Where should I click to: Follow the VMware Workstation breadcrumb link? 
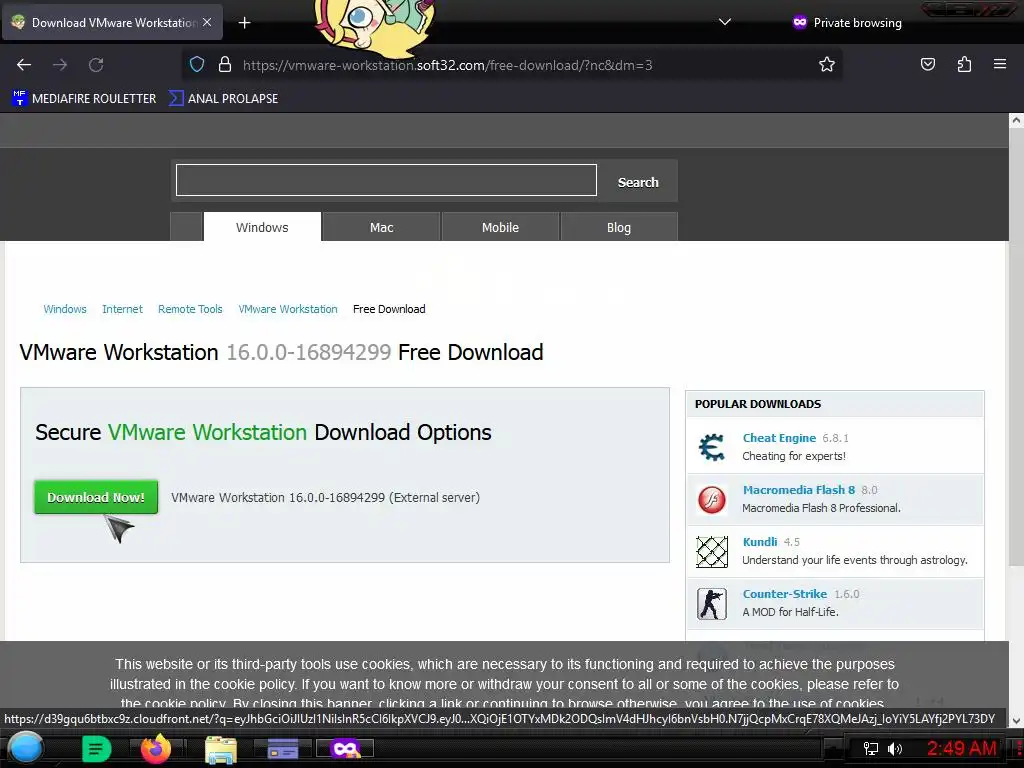[288, 309]
